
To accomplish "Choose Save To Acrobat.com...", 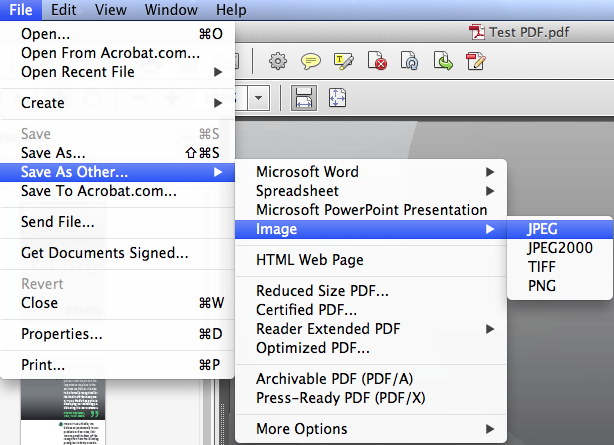I will point(117,191).
